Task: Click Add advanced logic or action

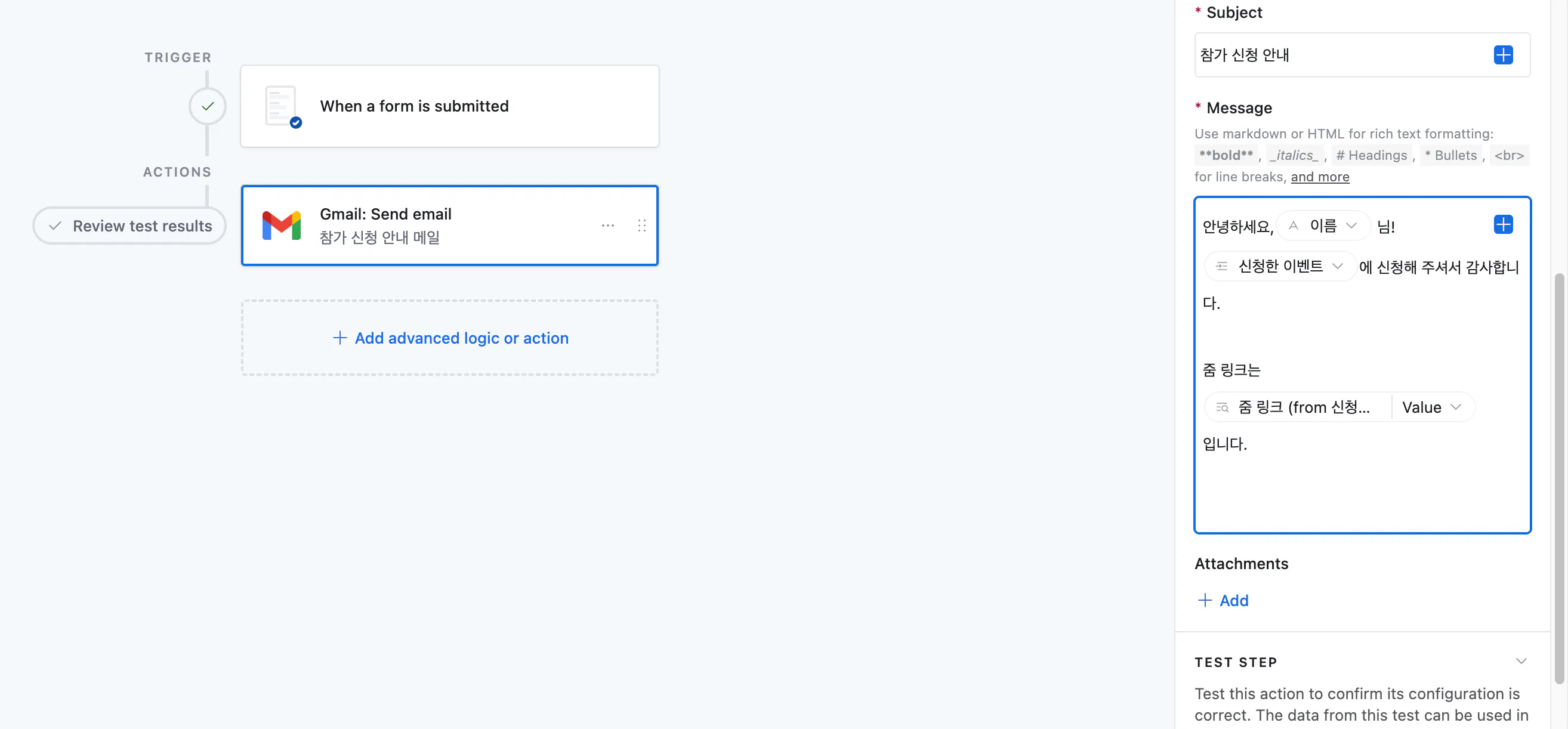Action: point(450,338)
